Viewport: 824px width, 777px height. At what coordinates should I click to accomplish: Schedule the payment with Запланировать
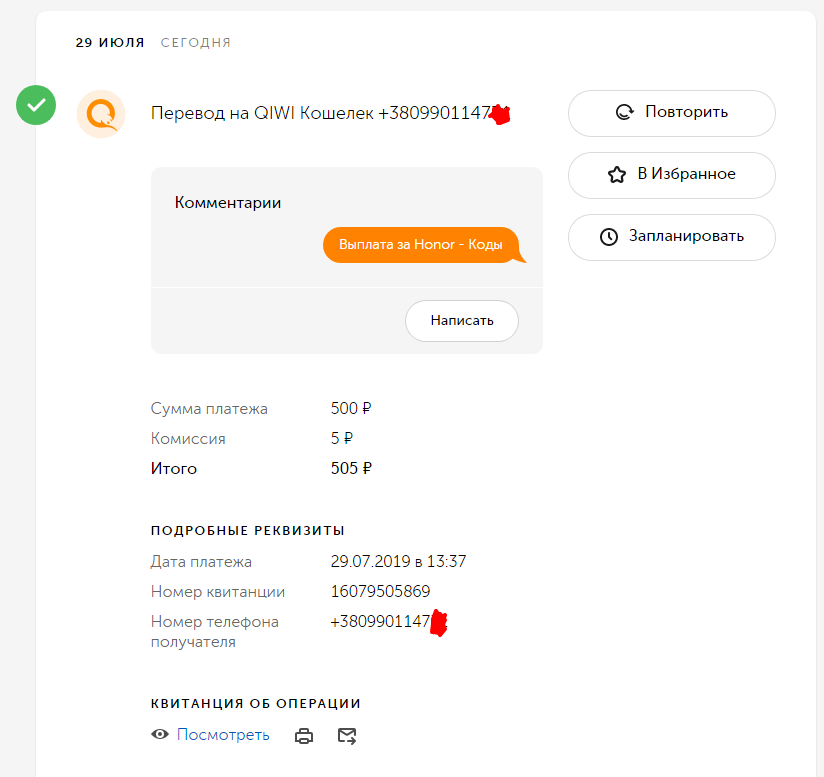pos(672,237)
